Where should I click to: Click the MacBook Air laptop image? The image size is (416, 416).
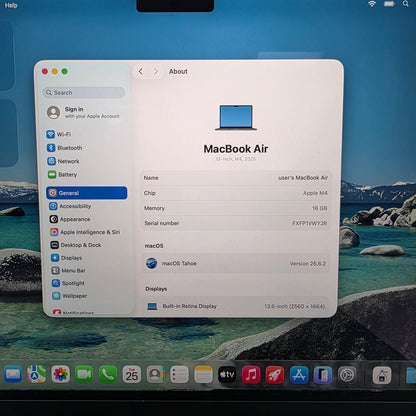pyautogui.click(x=236, y=117)
